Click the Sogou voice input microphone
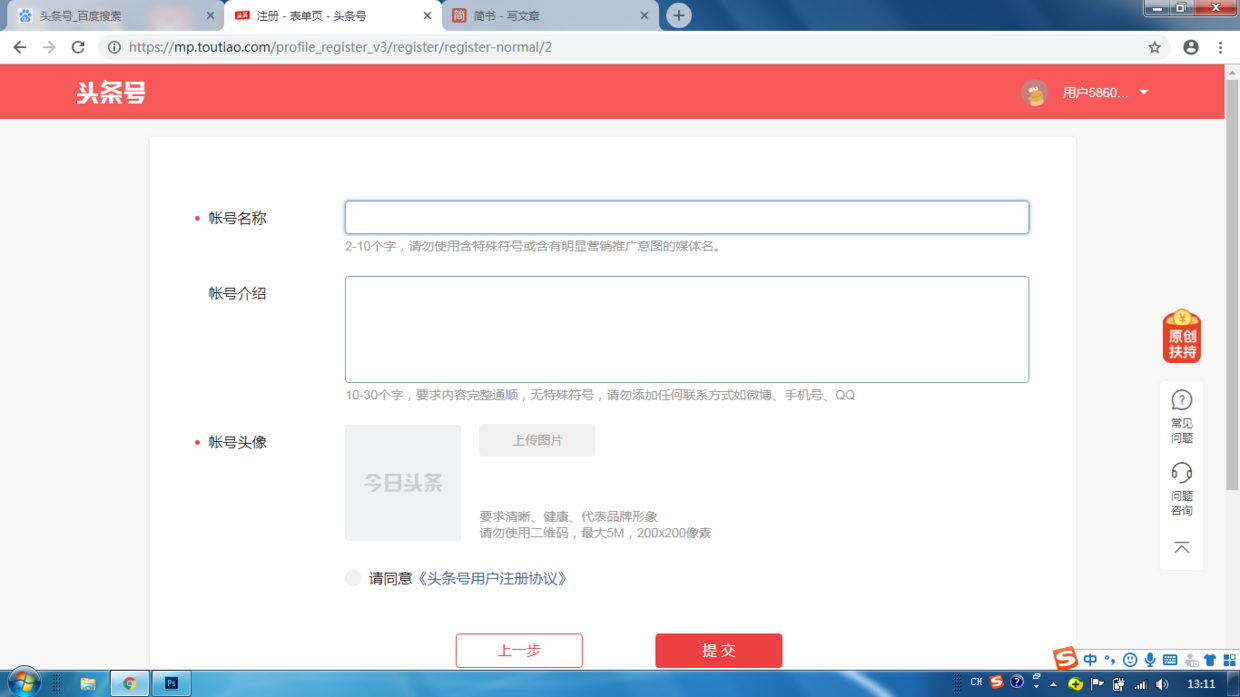Image resolution: width=1240 pixels, height=697 pixels. 1150,660
